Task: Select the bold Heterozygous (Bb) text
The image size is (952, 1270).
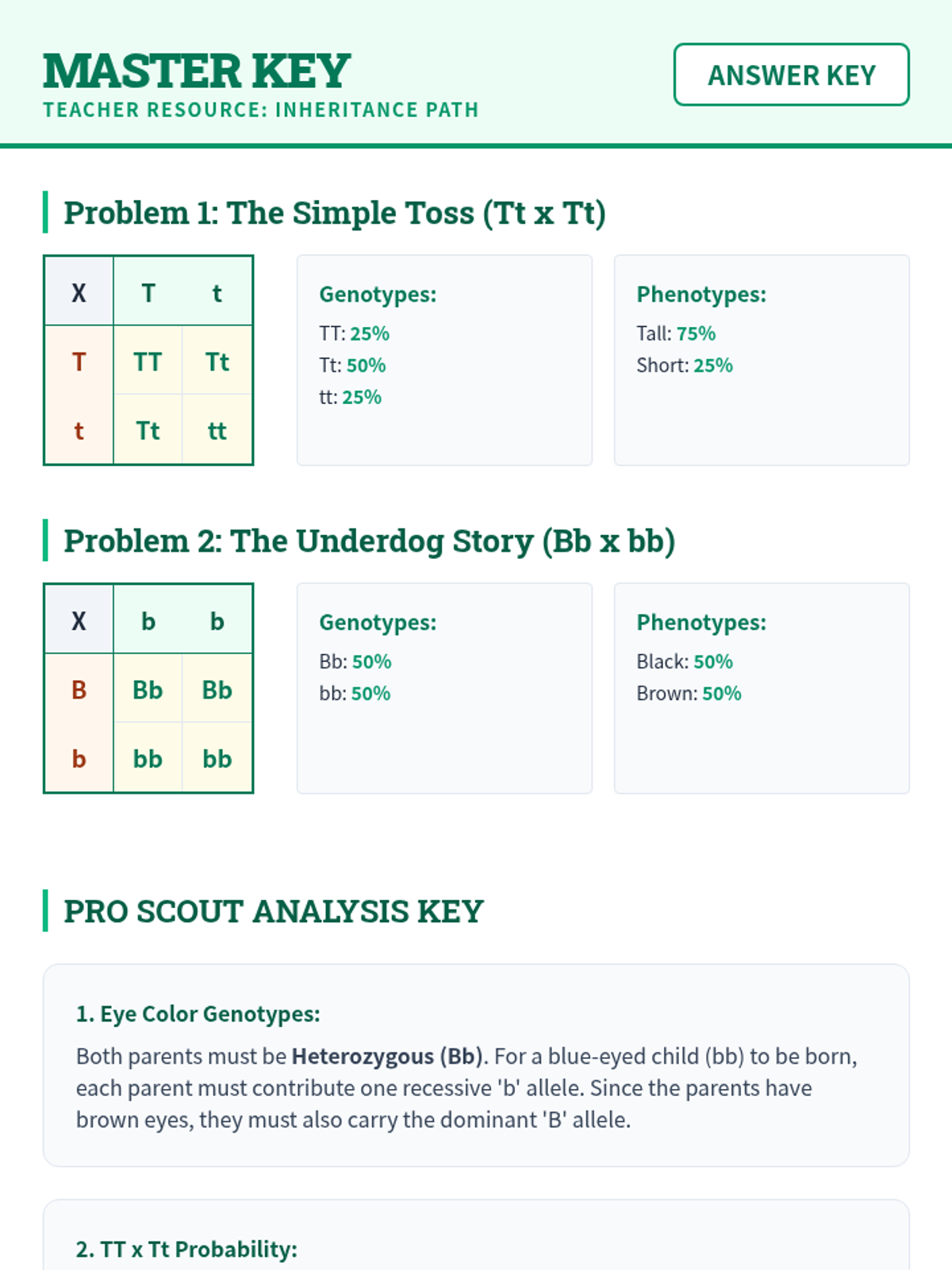Action: [x=387, y=1056]
